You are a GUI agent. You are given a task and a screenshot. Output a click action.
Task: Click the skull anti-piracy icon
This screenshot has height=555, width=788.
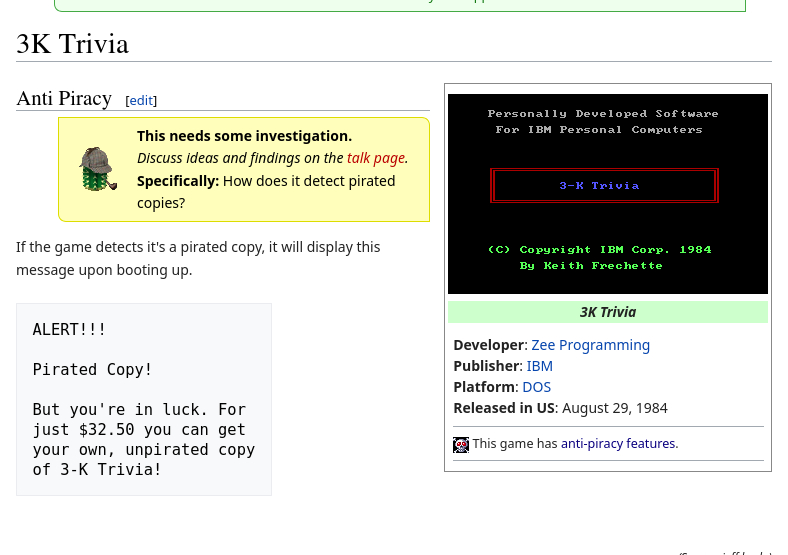pyautogui.click(x=461, y=445)
